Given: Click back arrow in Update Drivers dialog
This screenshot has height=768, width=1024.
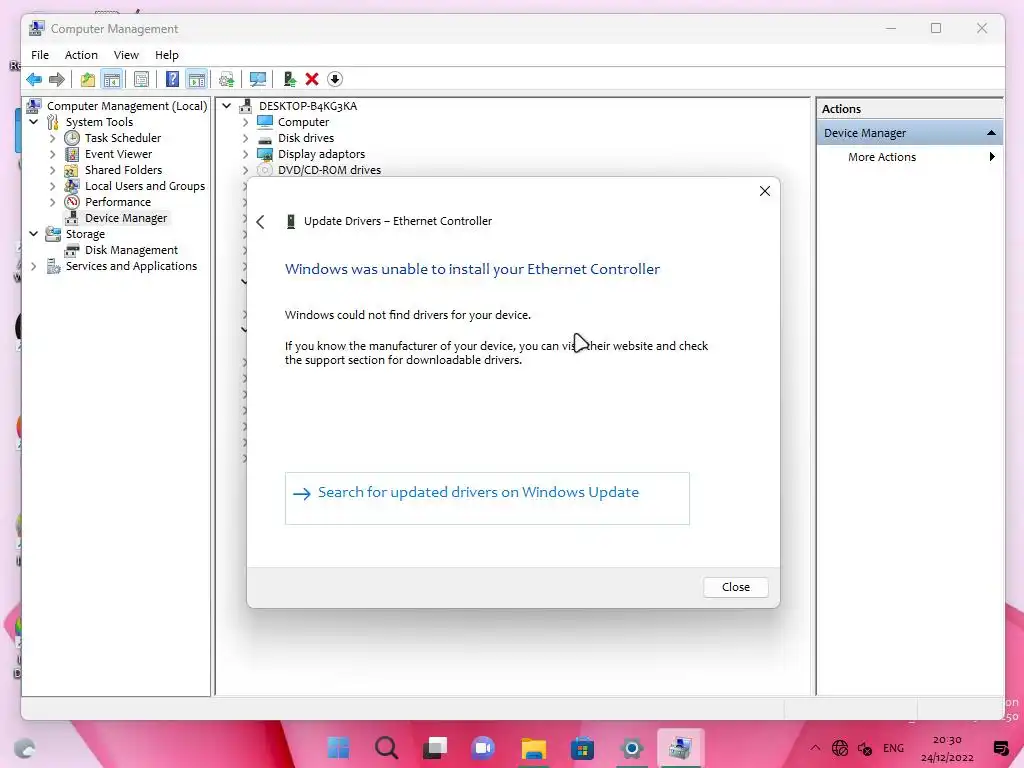Looking at the screenshot, I should (x=261, y=222).
